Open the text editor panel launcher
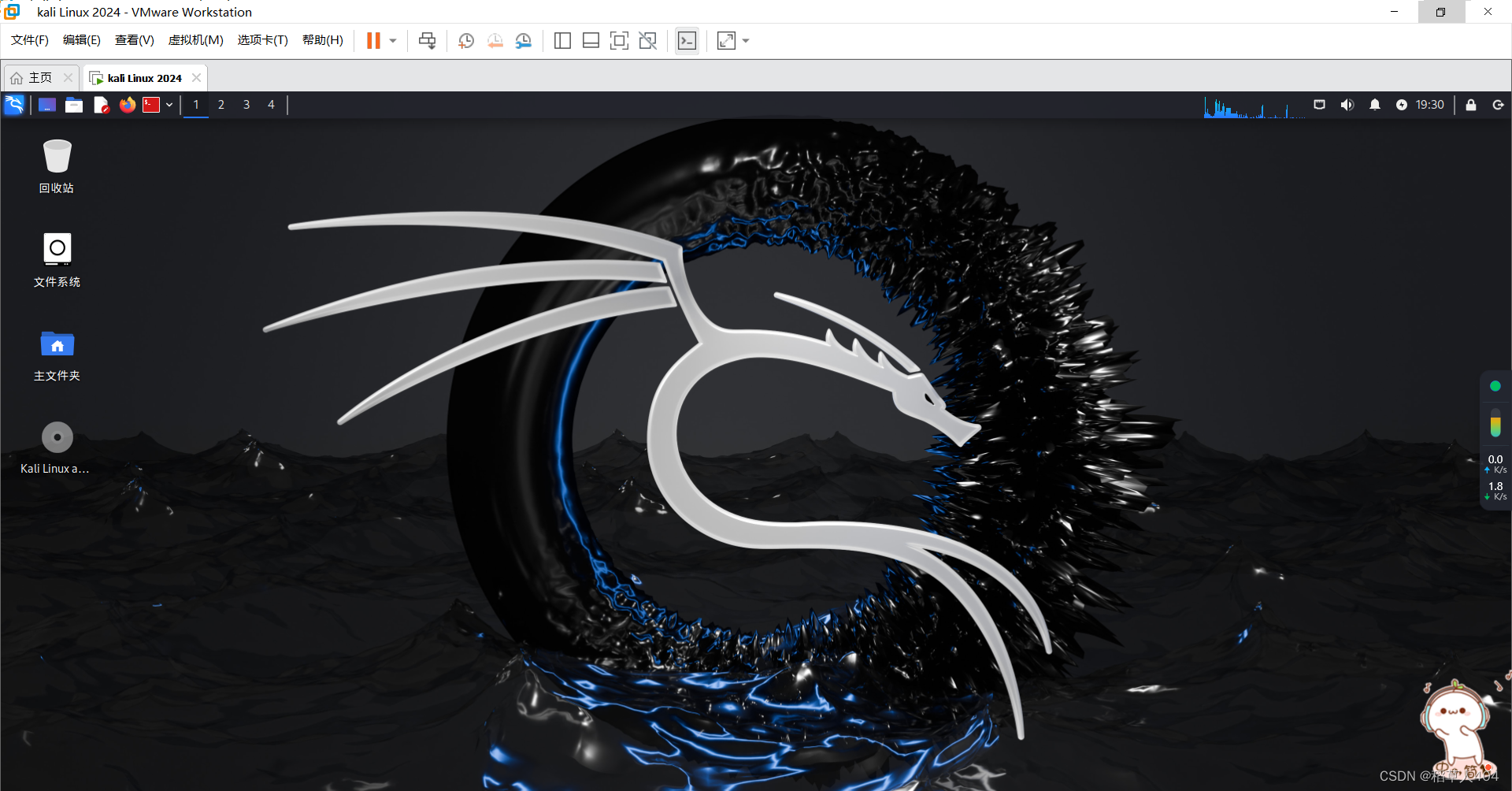This screenshot has height=791, width=1512. (101, 105)
